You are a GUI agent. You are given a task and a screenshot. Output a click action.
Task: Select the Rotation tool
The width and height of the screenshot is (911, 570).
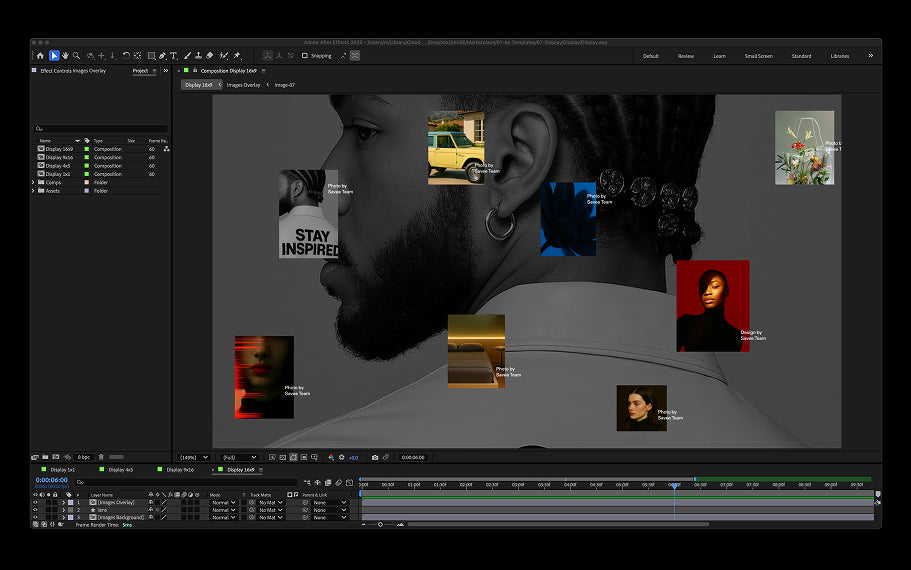tap(126, 56)
